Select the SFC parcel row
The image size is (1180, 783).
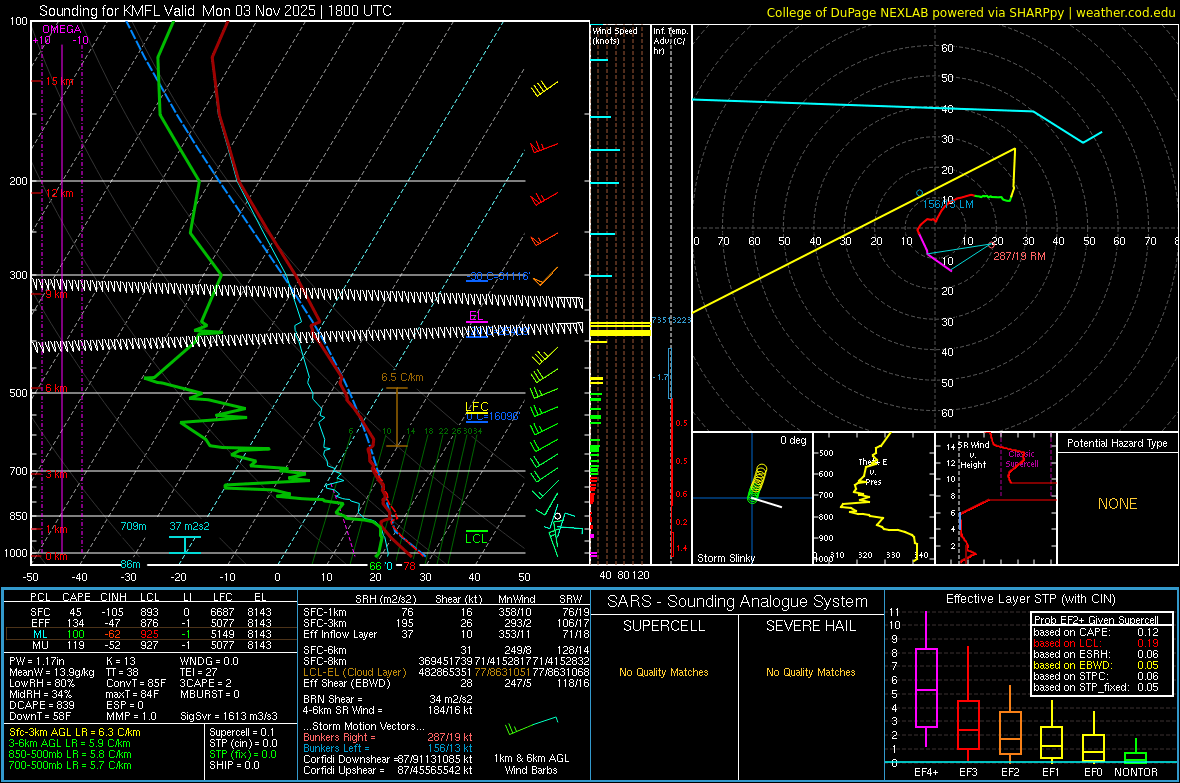tap(151, 612)
